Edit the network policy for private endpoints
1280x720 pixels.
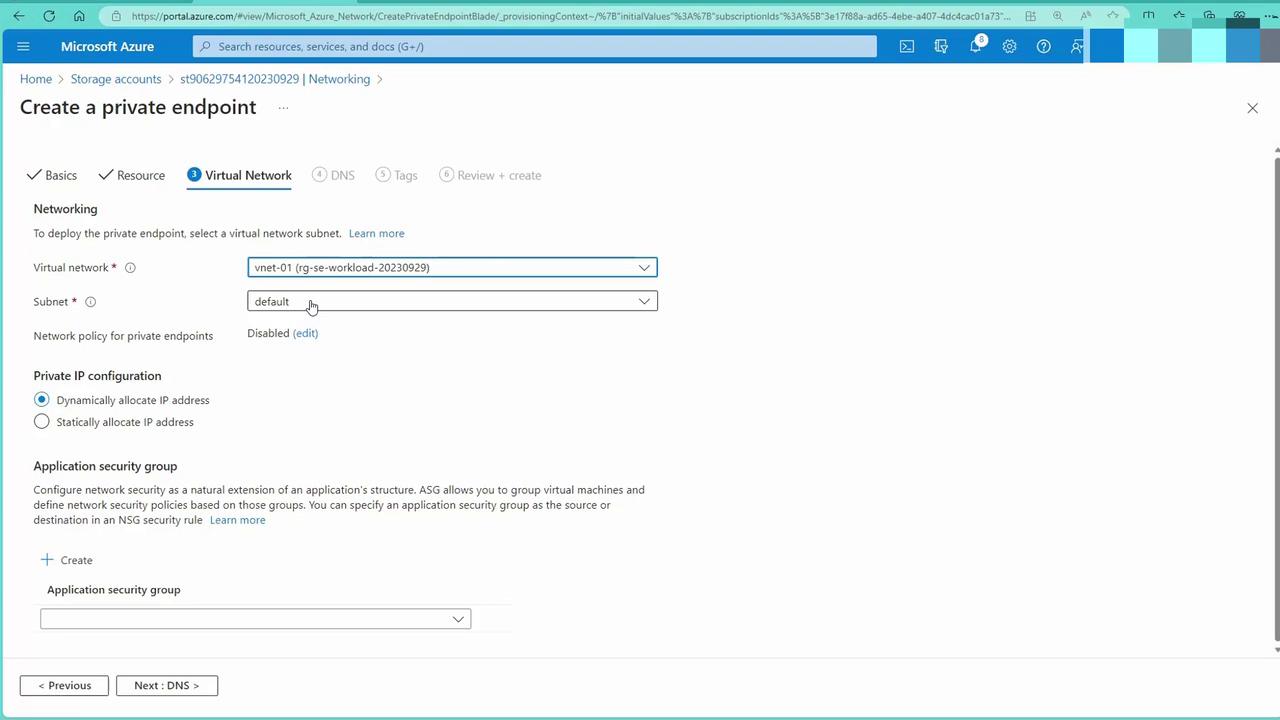tap(305, 333)
